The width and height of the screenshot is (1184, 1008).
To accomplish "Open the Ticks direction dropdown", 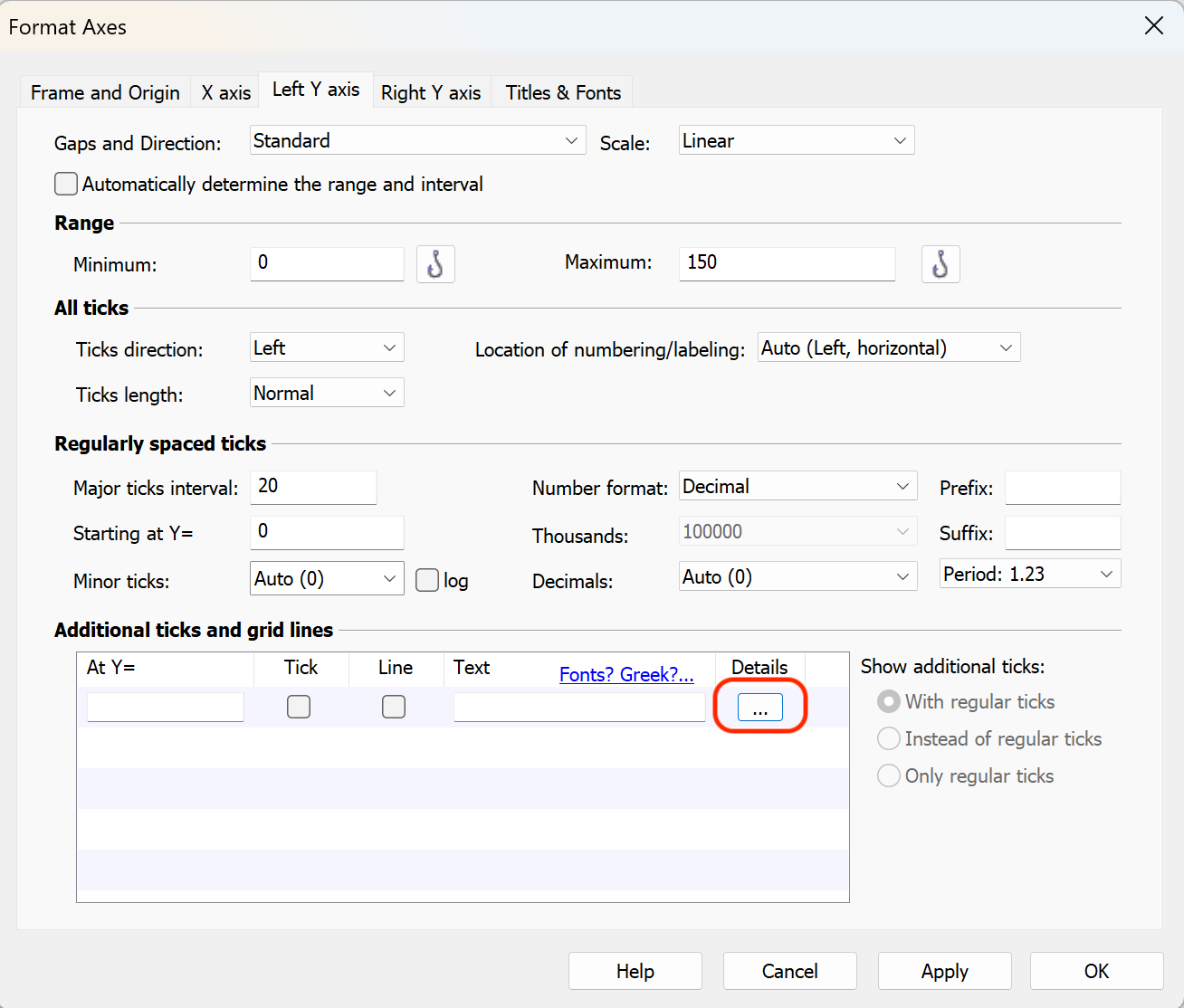I will 326,347.
